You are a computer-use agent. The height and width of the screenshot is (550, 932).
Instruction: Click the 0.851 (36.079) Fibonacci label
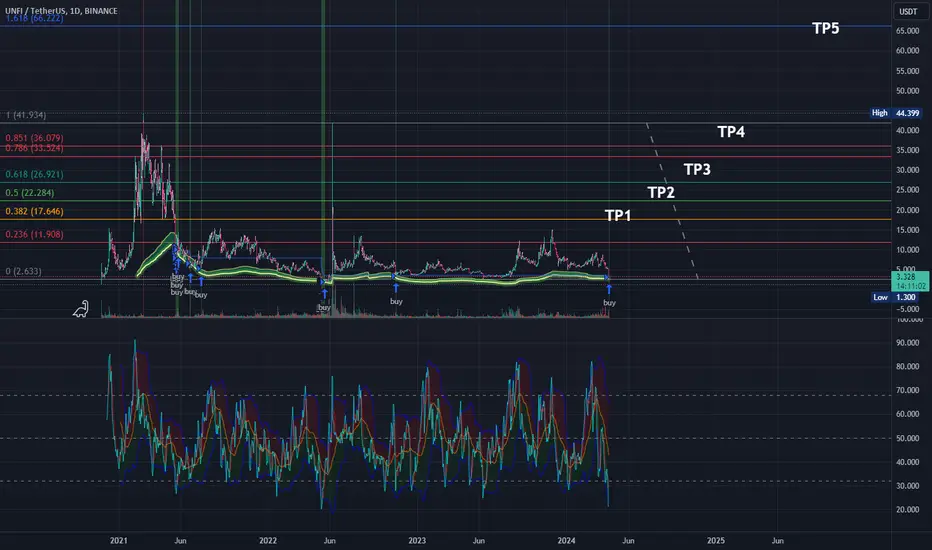34,138
